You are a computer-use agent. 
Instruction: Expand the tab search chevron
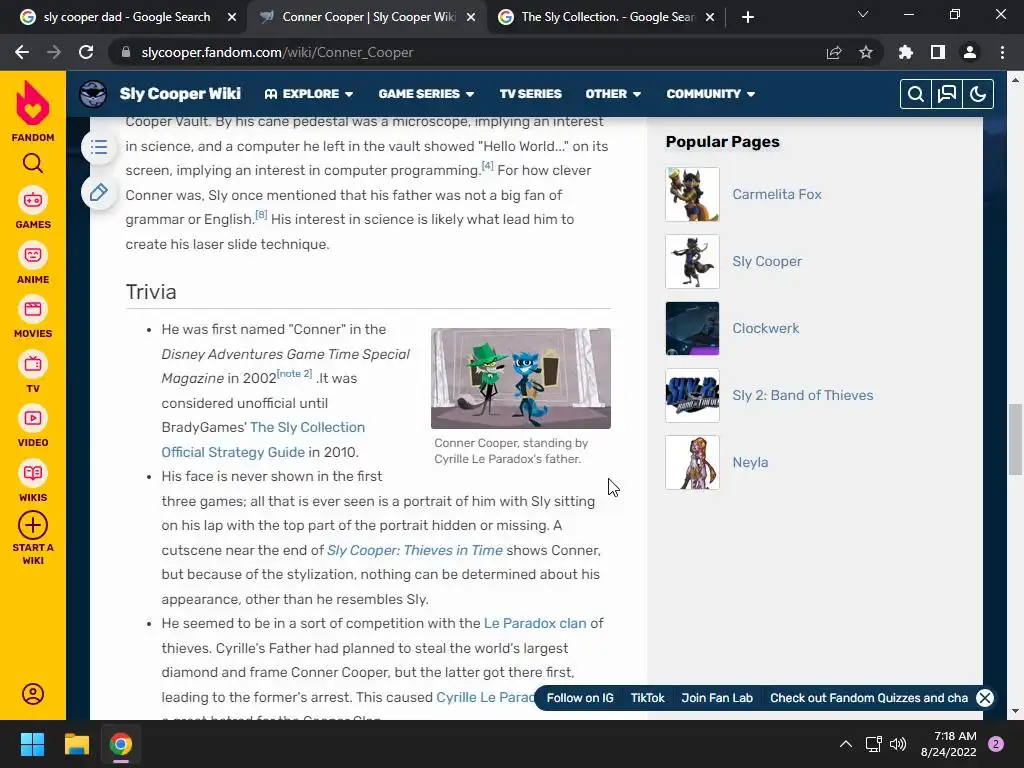[863, 14]
